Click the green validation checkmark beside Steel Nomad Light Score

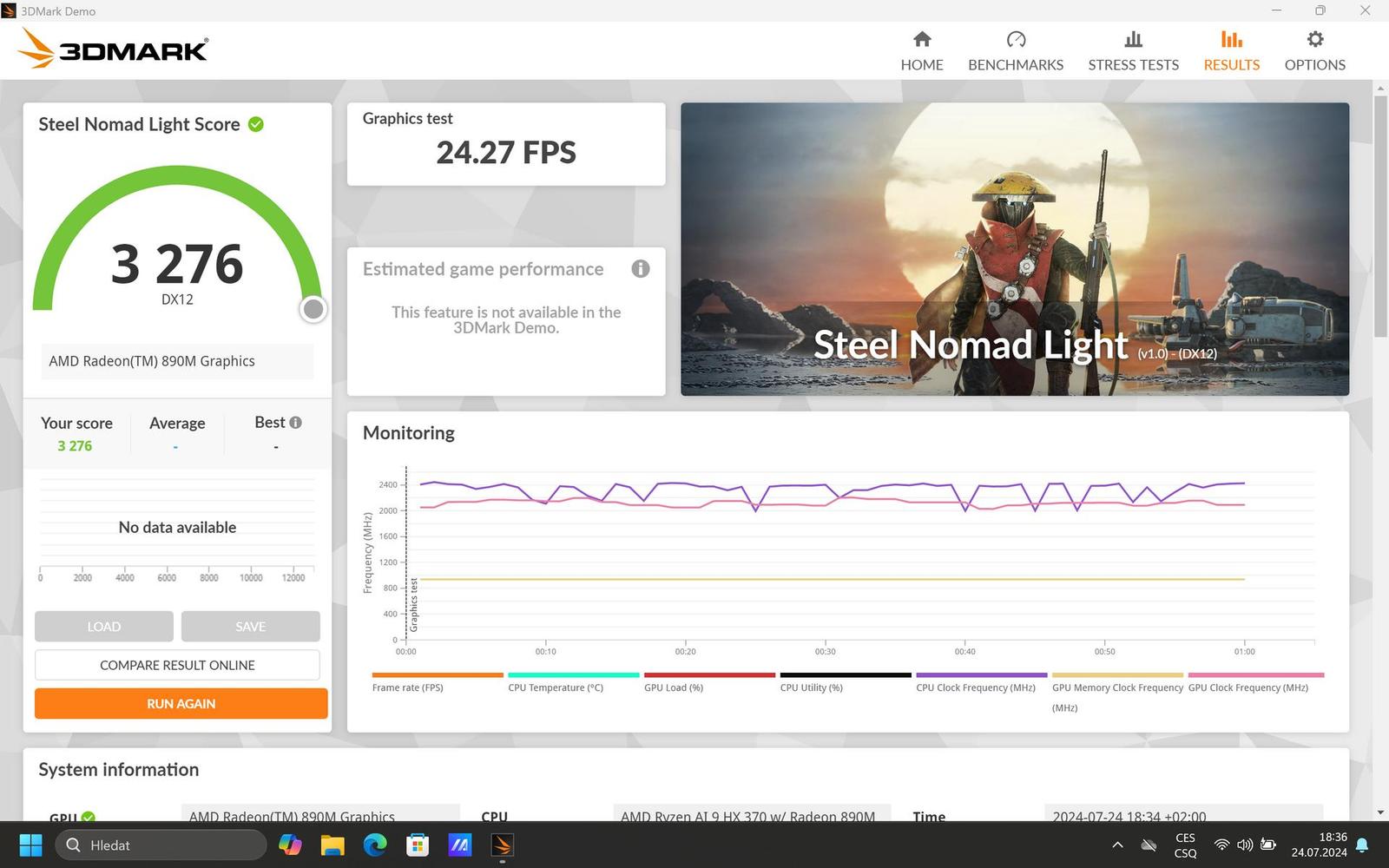256,124
